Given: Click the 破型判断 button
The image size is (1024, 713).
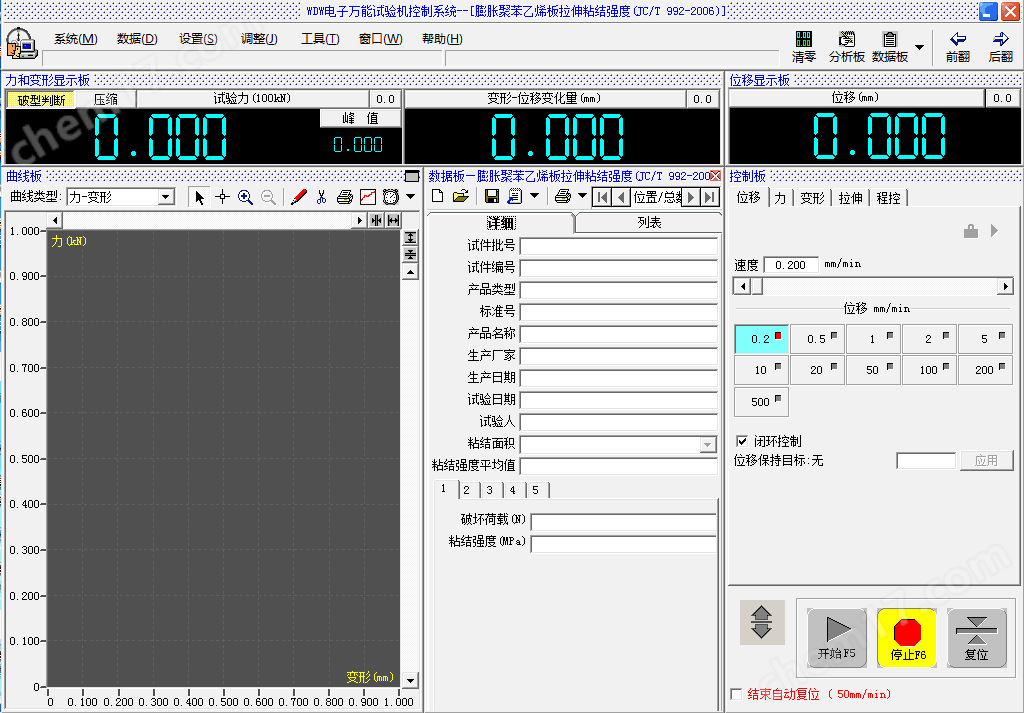Looking at the screenshot, I should click(41, 99).
